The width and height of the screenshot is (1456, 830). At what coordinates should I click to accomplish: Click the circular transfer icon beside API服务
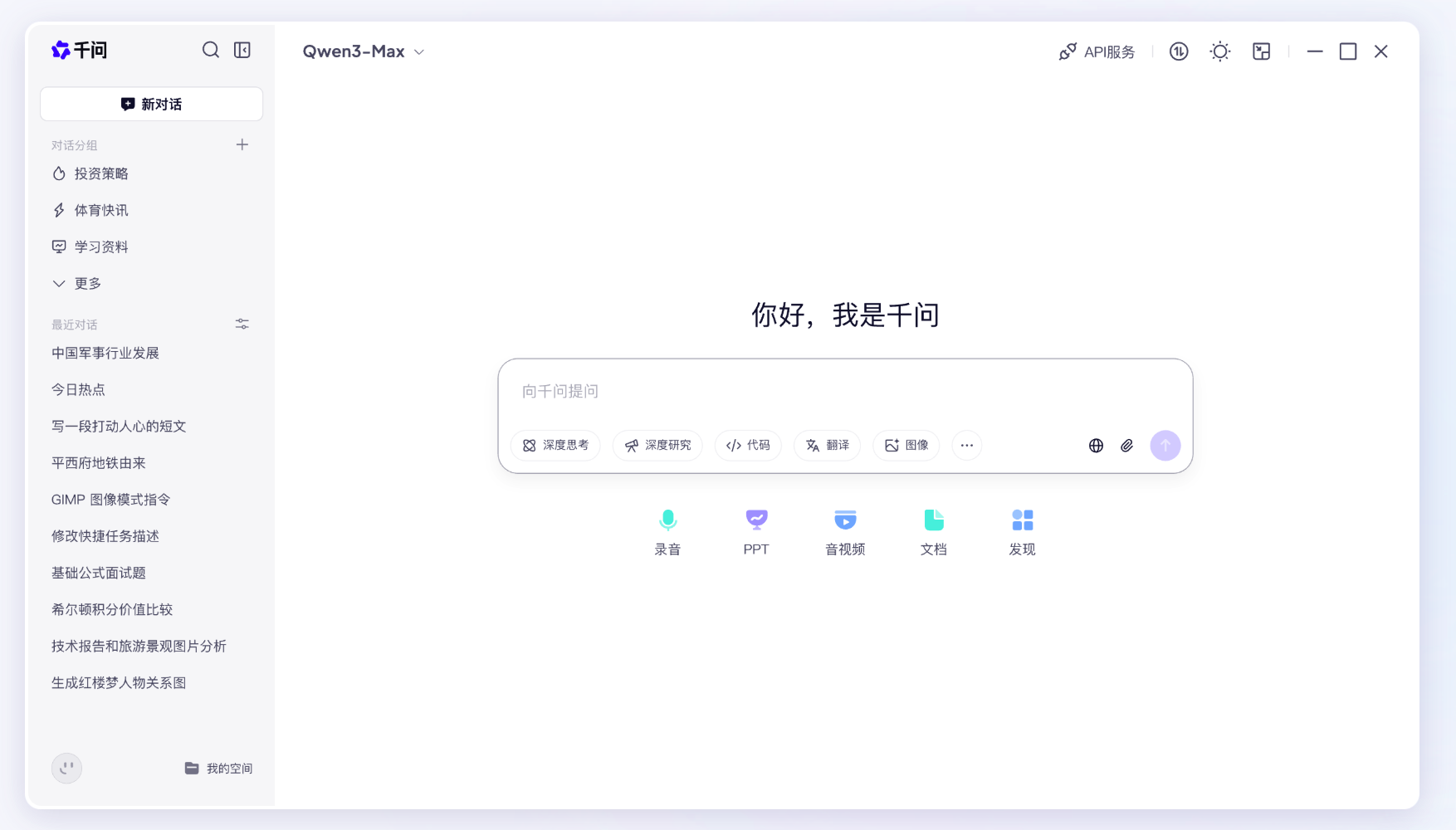coord(1179,51)
